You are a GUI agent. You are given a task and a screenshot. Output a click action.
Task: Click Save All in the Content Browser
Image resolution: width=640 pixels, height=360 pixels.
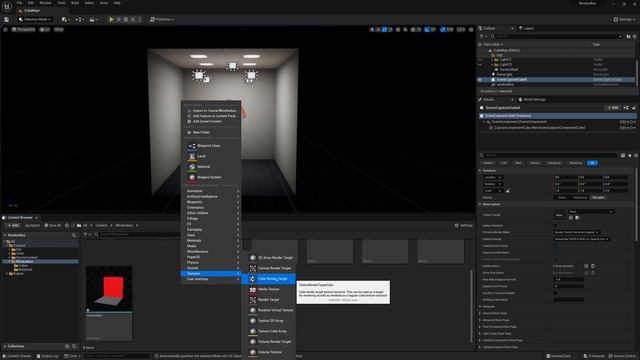point(53,225)
